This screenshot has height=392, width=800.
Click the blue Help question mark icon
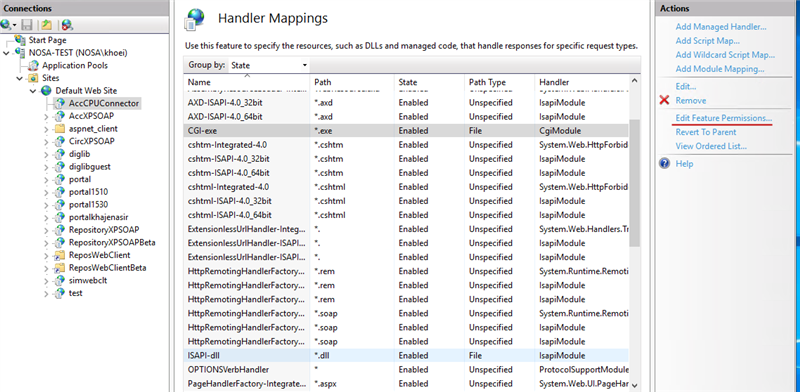point(664,163)
